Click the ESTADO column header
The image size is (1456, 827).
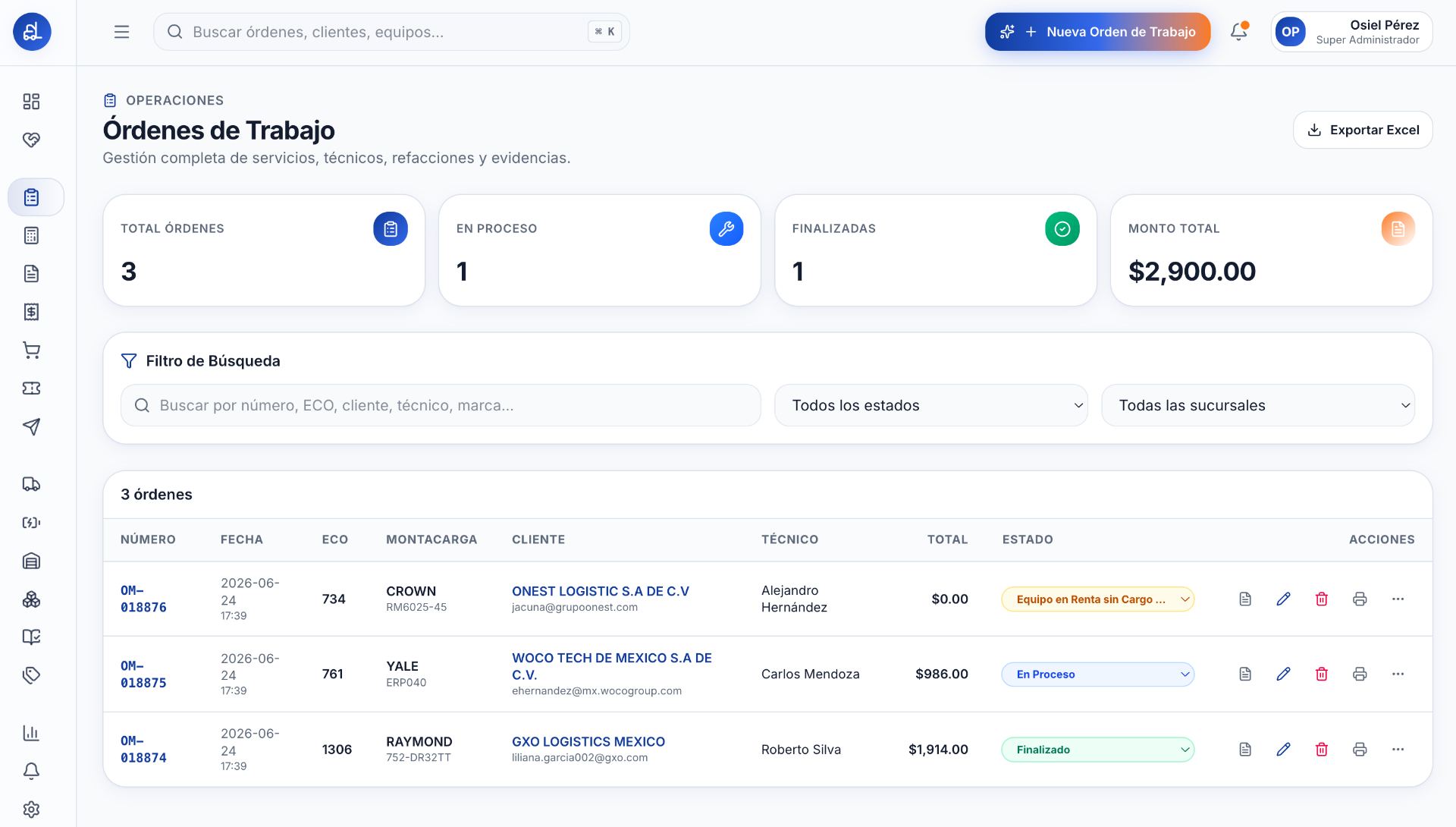click(x=1028, y=539)
